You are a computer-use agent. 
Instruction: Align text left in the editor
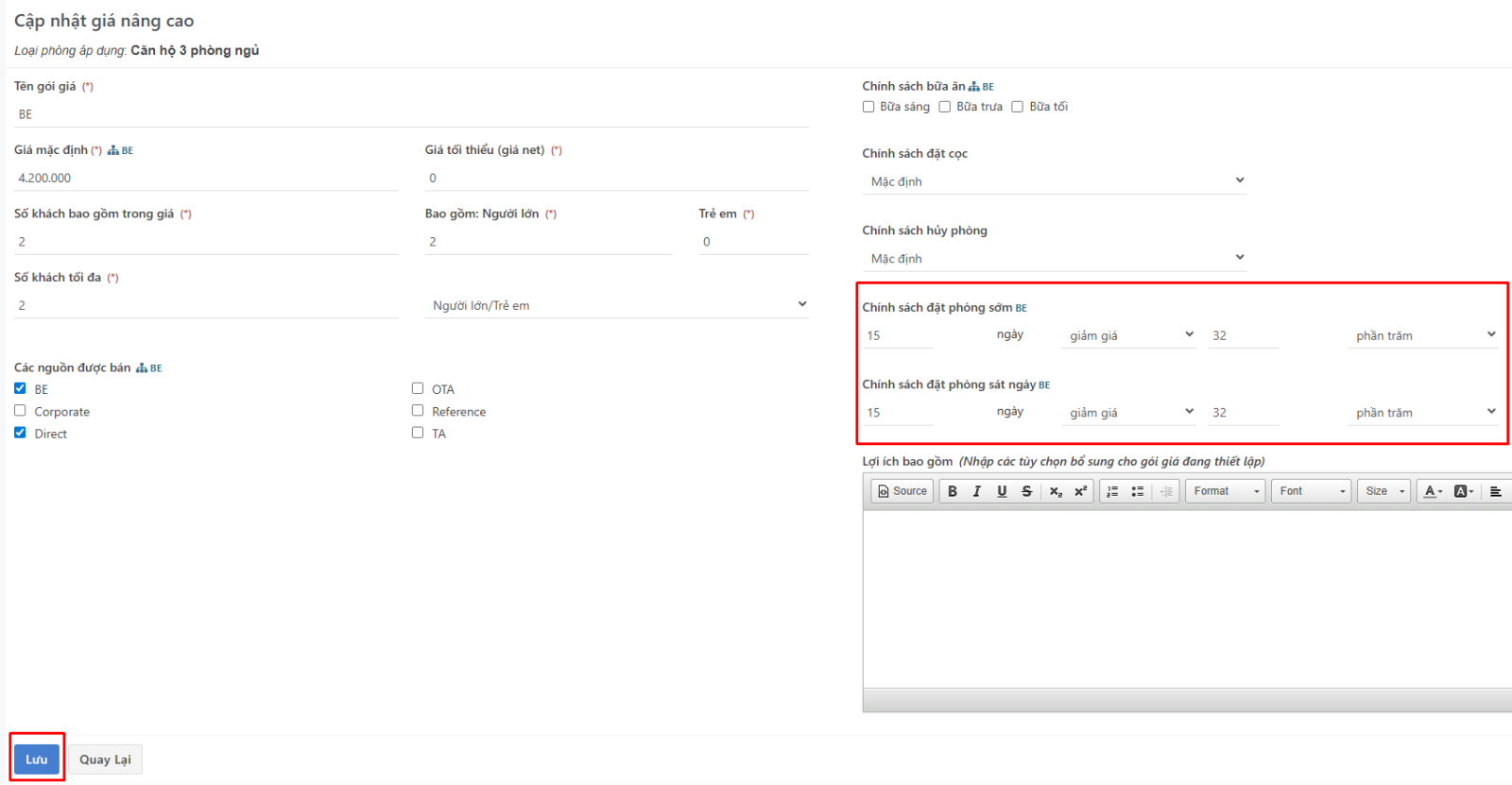click(x=1496, y=491)
